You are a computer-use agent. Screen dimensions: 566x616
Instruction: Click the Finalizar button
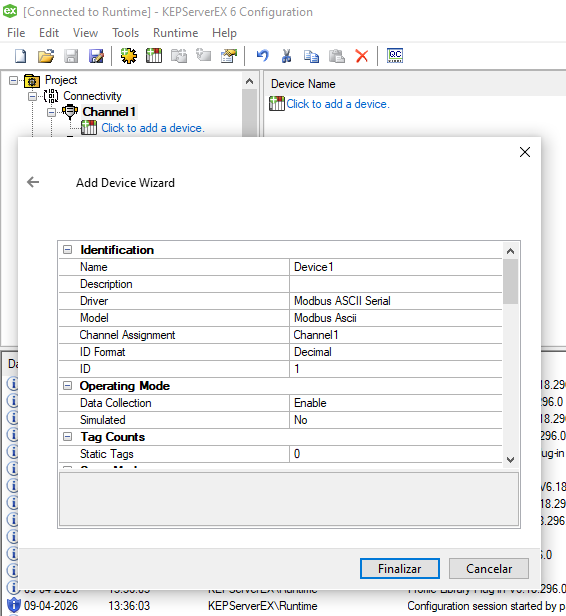[399, 568]
